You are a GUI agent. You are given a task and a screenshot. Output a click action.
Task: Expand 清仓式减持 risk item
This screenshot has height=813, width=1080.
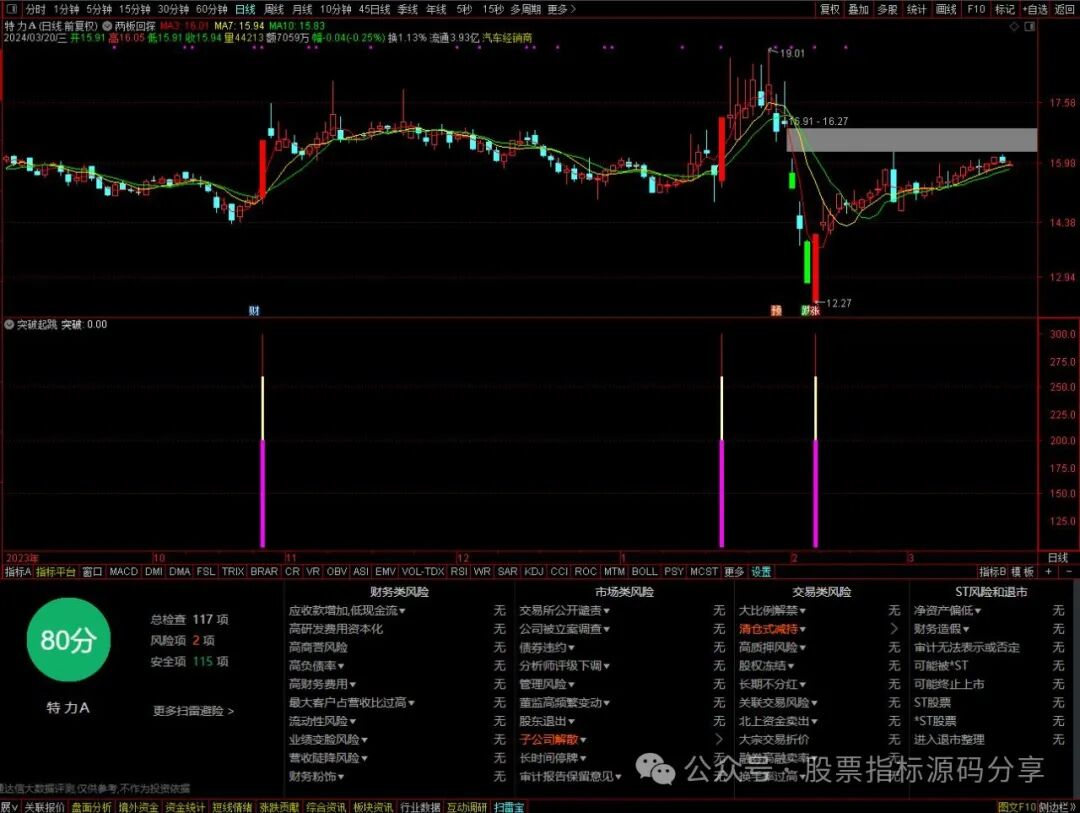click(772, 629)
